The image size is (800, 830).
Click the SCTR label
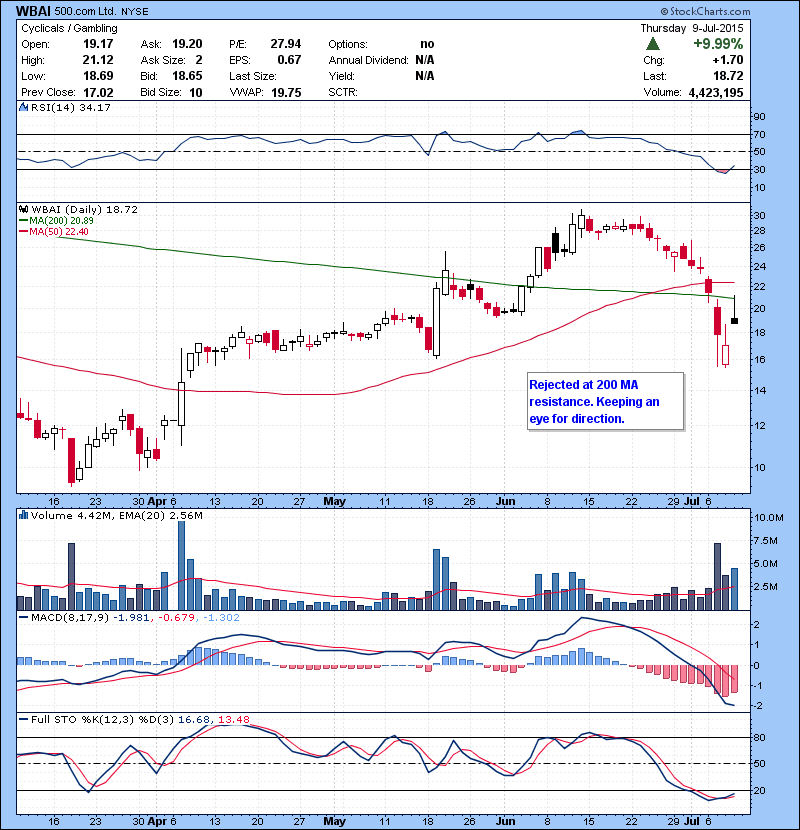pyautogui.click(x=343, y=92)
